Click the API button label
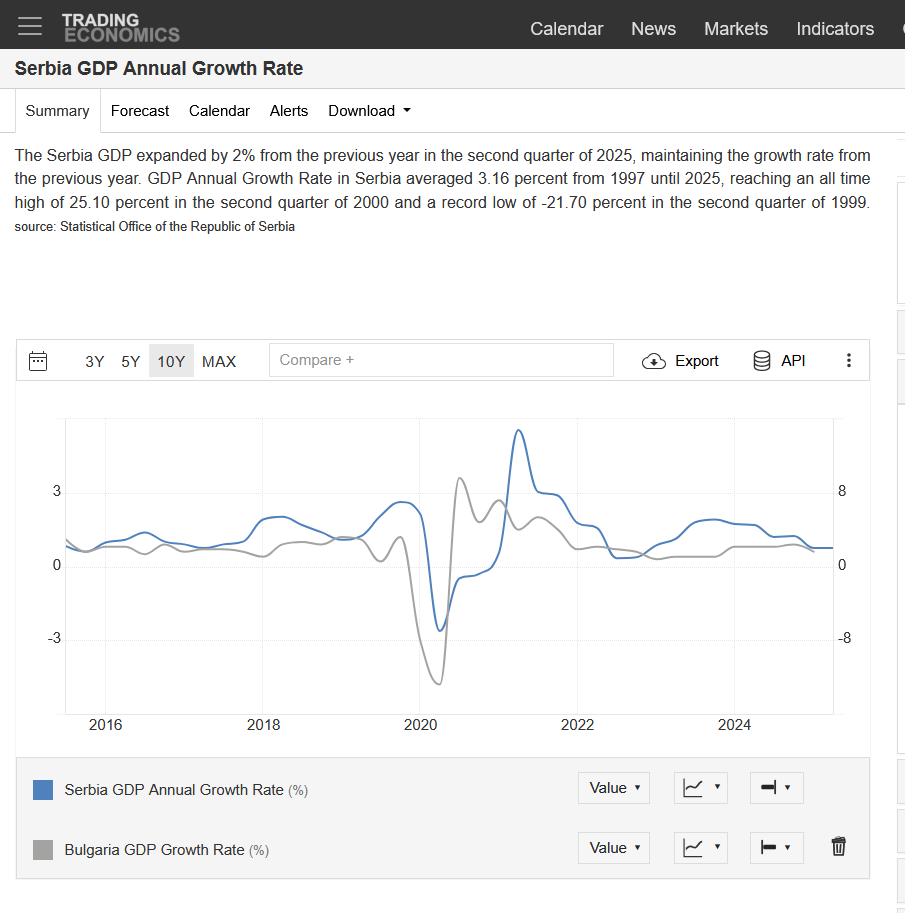Image resolution: width=905 pixels, height=913 pixels. coord(793,361)
